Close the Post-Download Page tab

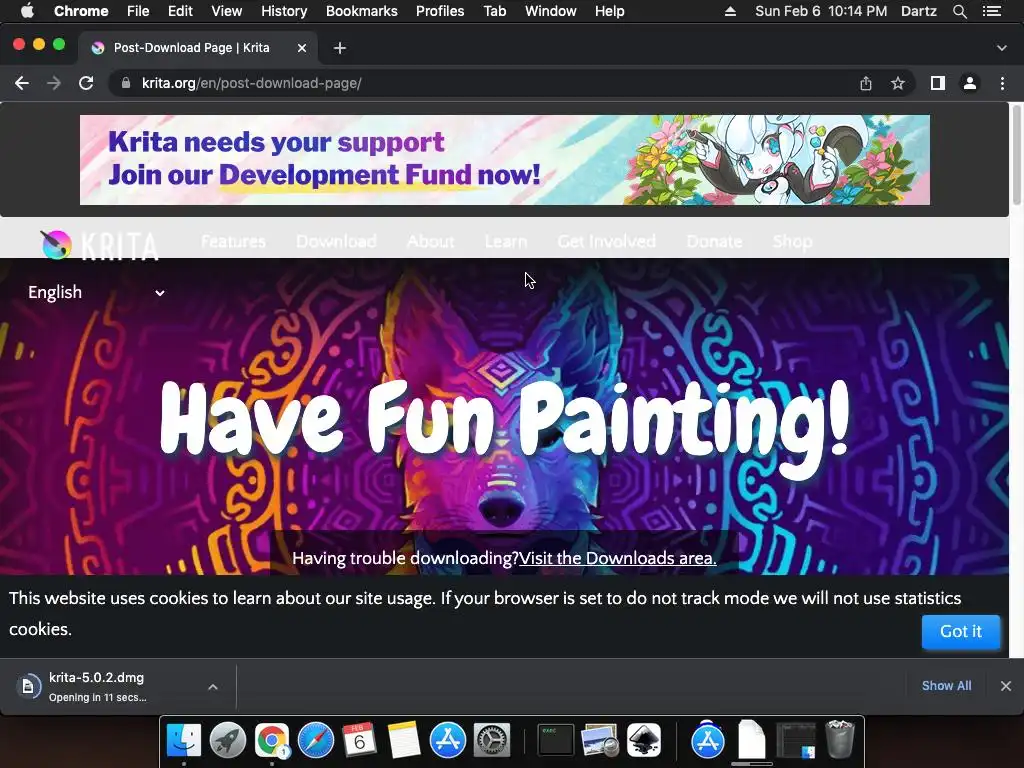point(302,48)
